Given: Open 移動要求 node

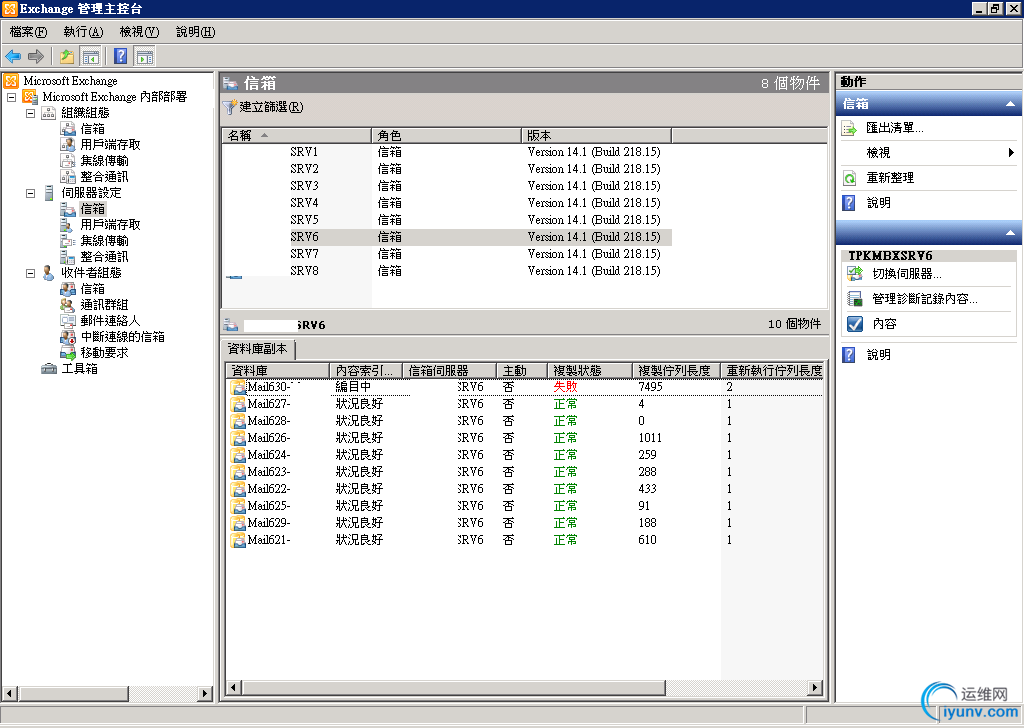Looking at the screenshot, I should pyautogui.click(x=104, y=353).
